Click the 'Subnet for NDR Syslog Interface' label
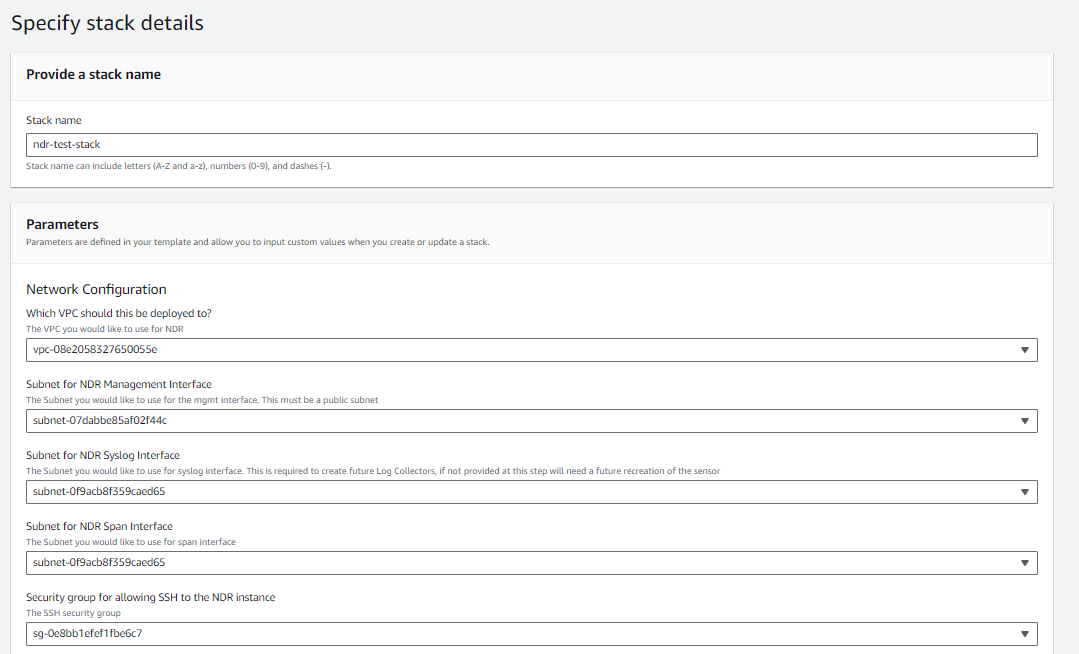 [102, 455]
